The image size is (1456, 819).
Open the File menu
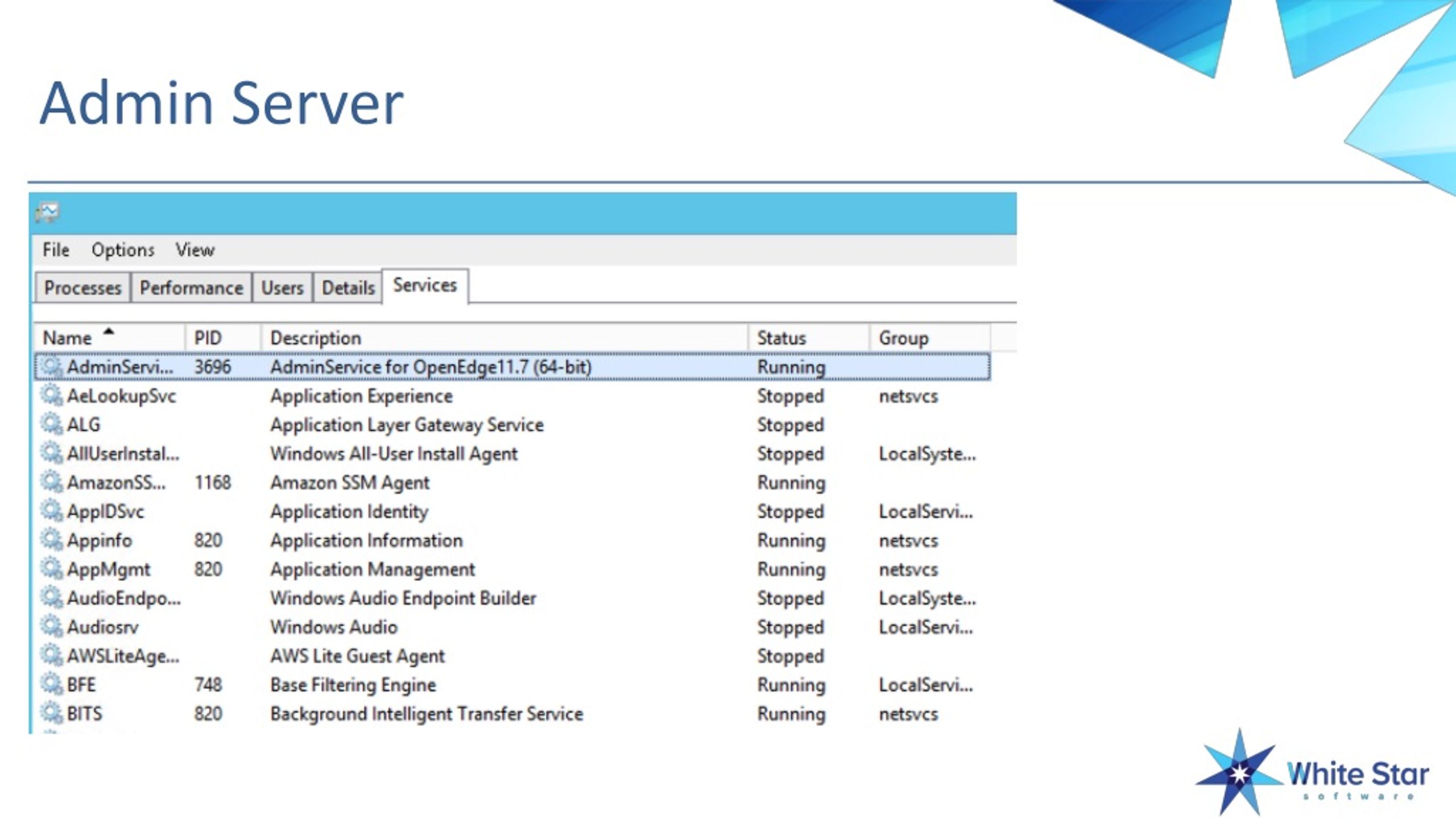click(x=56, y=250)
